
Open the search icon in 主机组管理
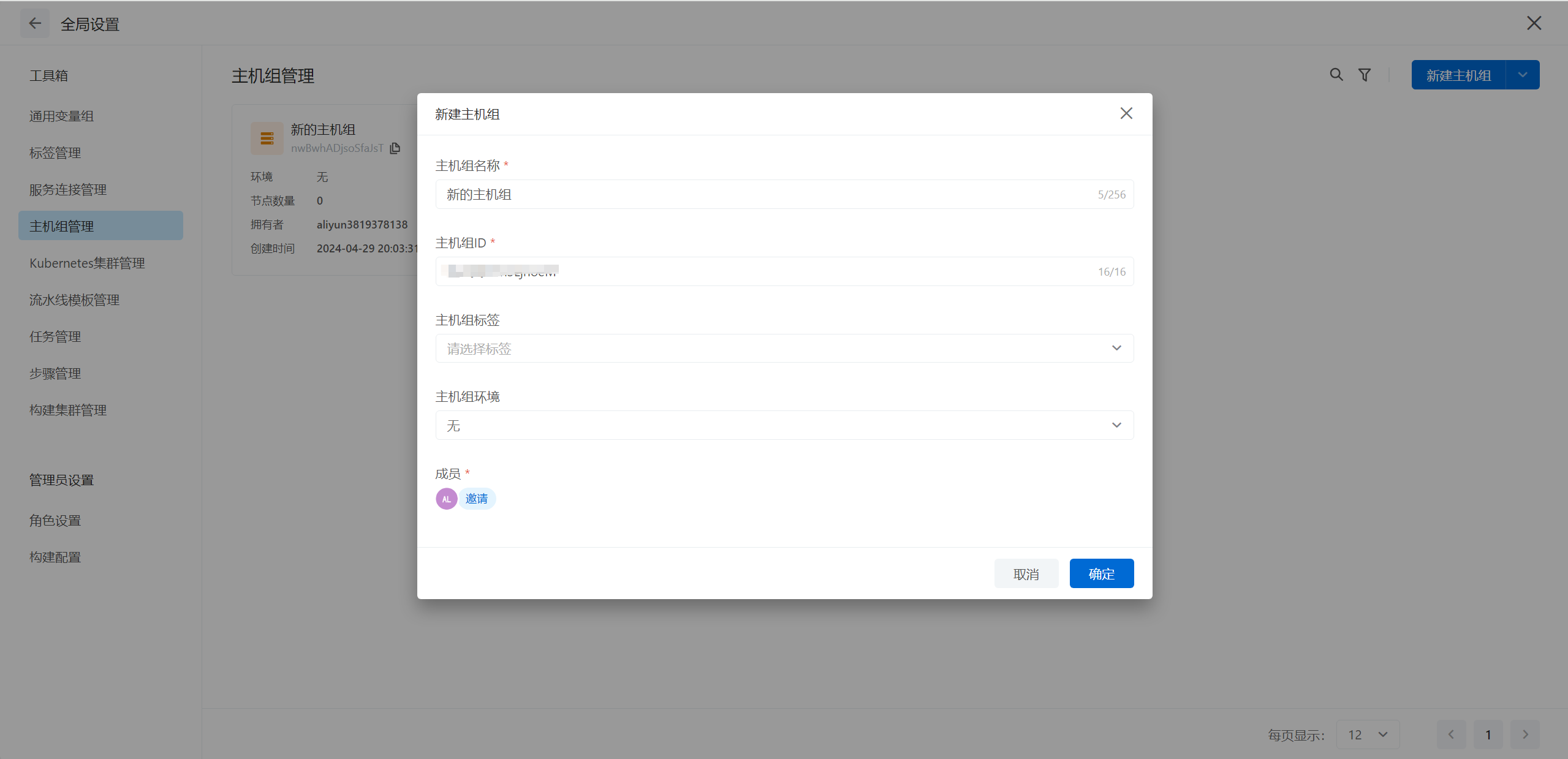pyautogui.click(x=1336, y=75)
